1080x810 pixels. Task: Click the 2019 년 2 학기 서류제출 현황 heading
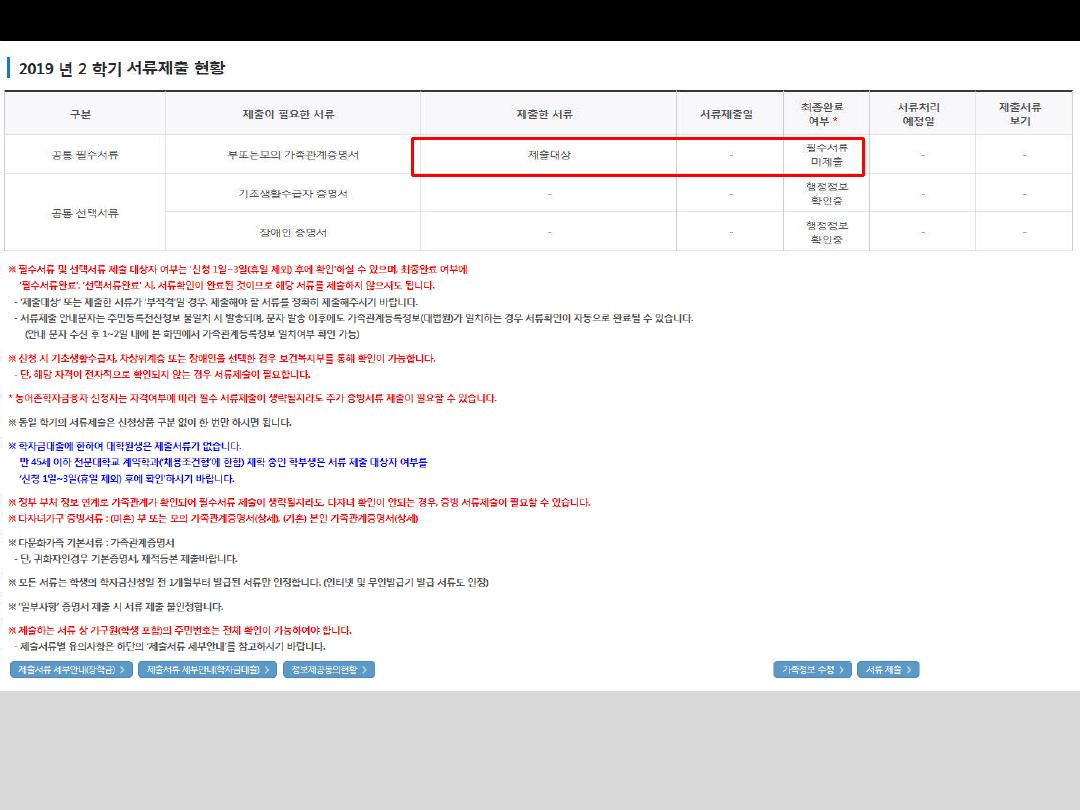click(x=122, y=68)
